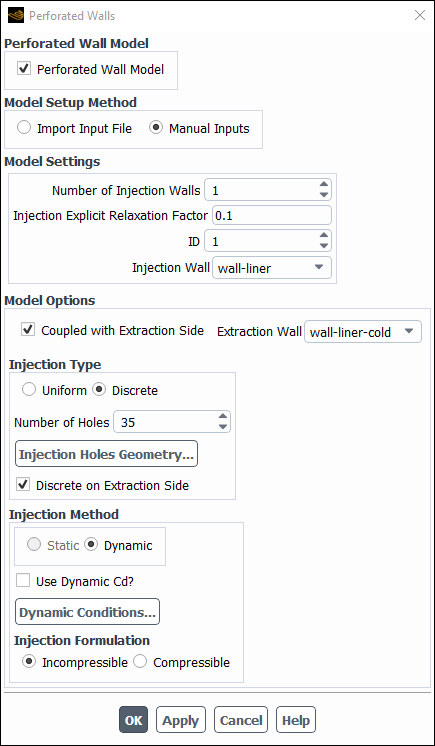Click into Injection Explicit Relaxation Factor field

272,216
